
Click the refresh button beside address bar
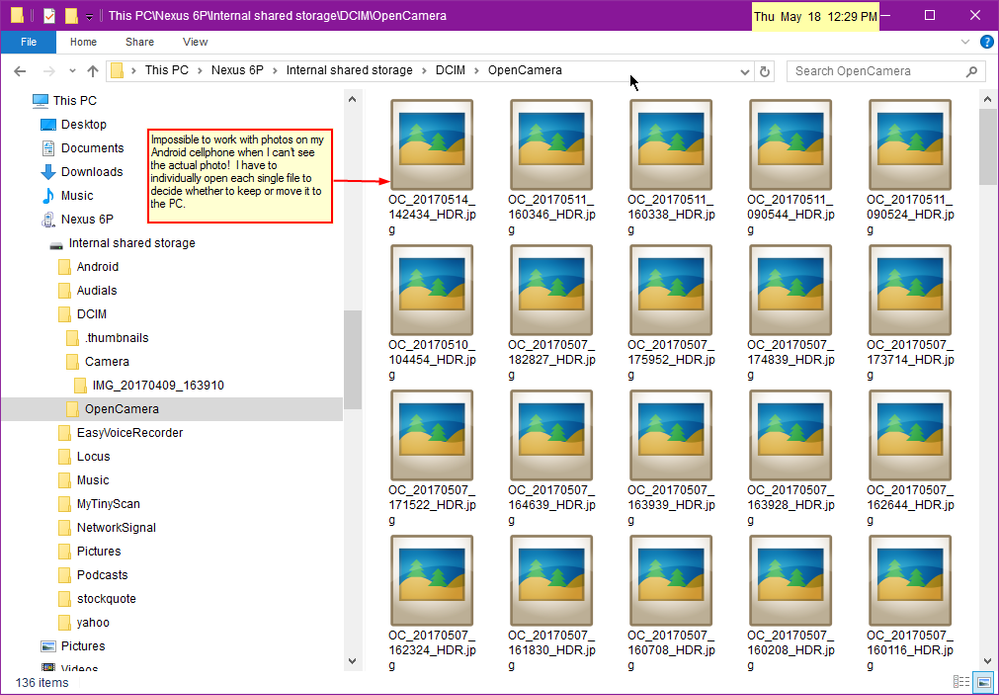(x=765, y=71)
